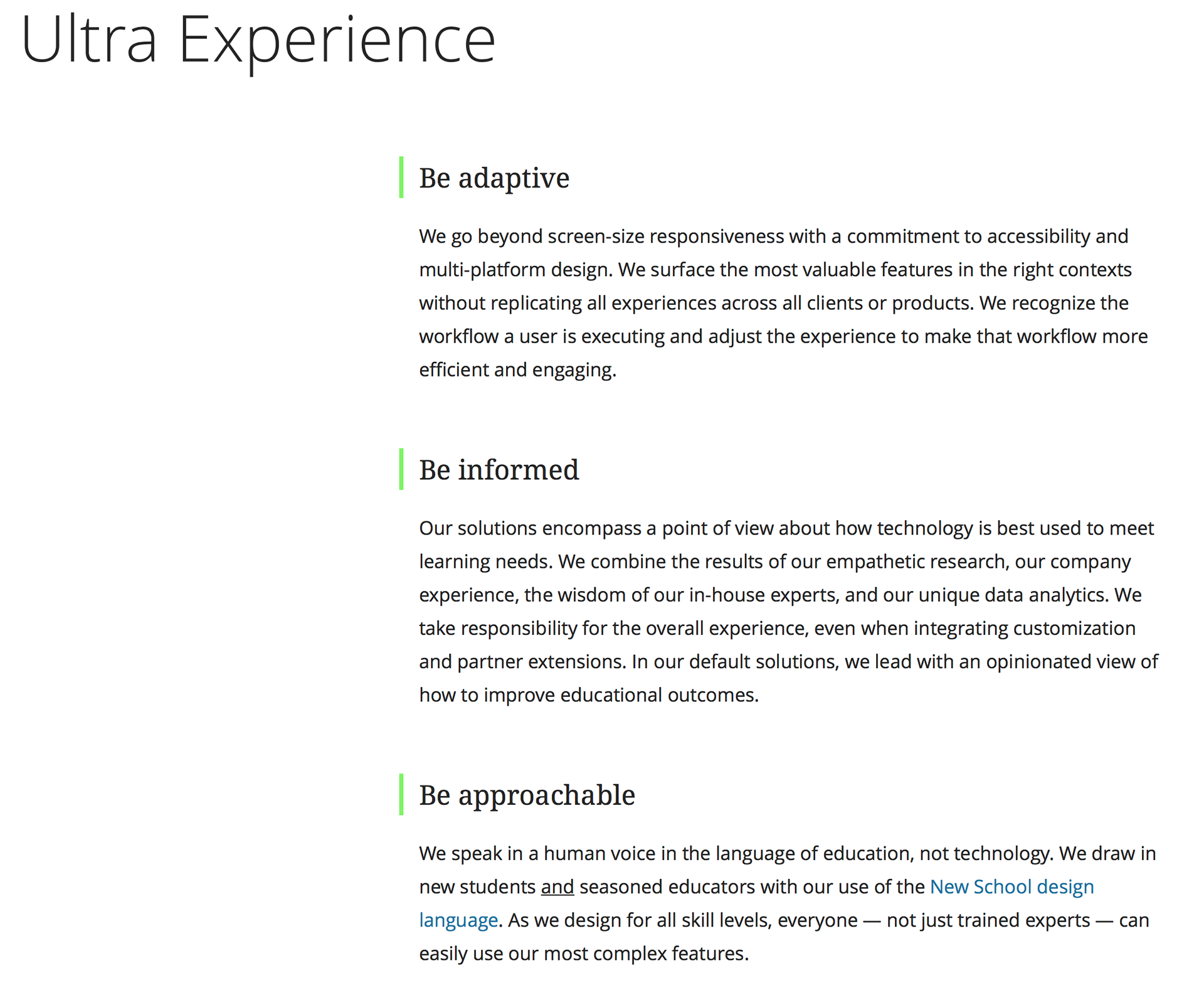
Task: Click the words 'not just trained experts'
Action: pos(988,920)
